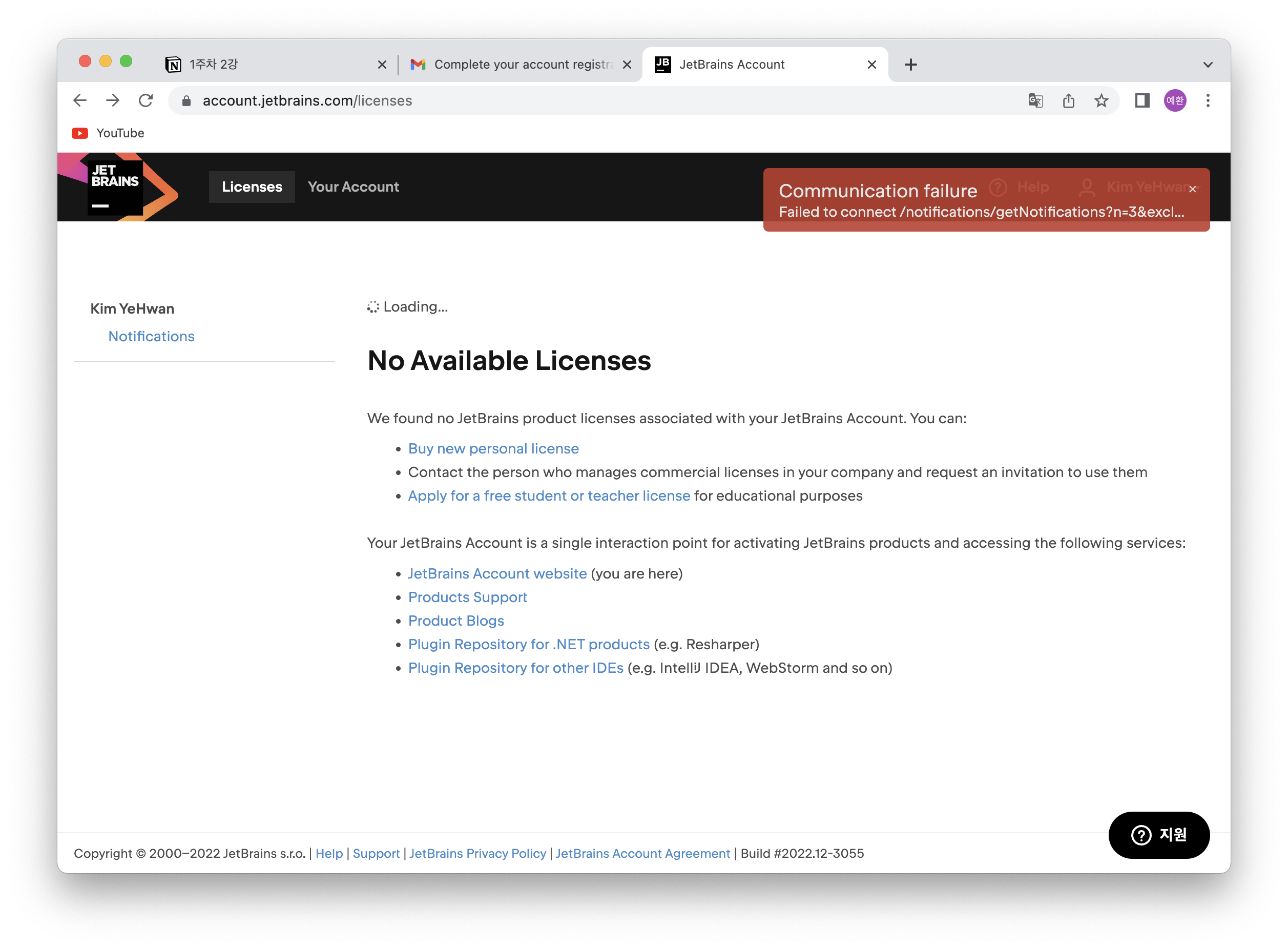1288x949 pixels.
Task: Reload the JetBrains licenses page
Action: (146, 100)
